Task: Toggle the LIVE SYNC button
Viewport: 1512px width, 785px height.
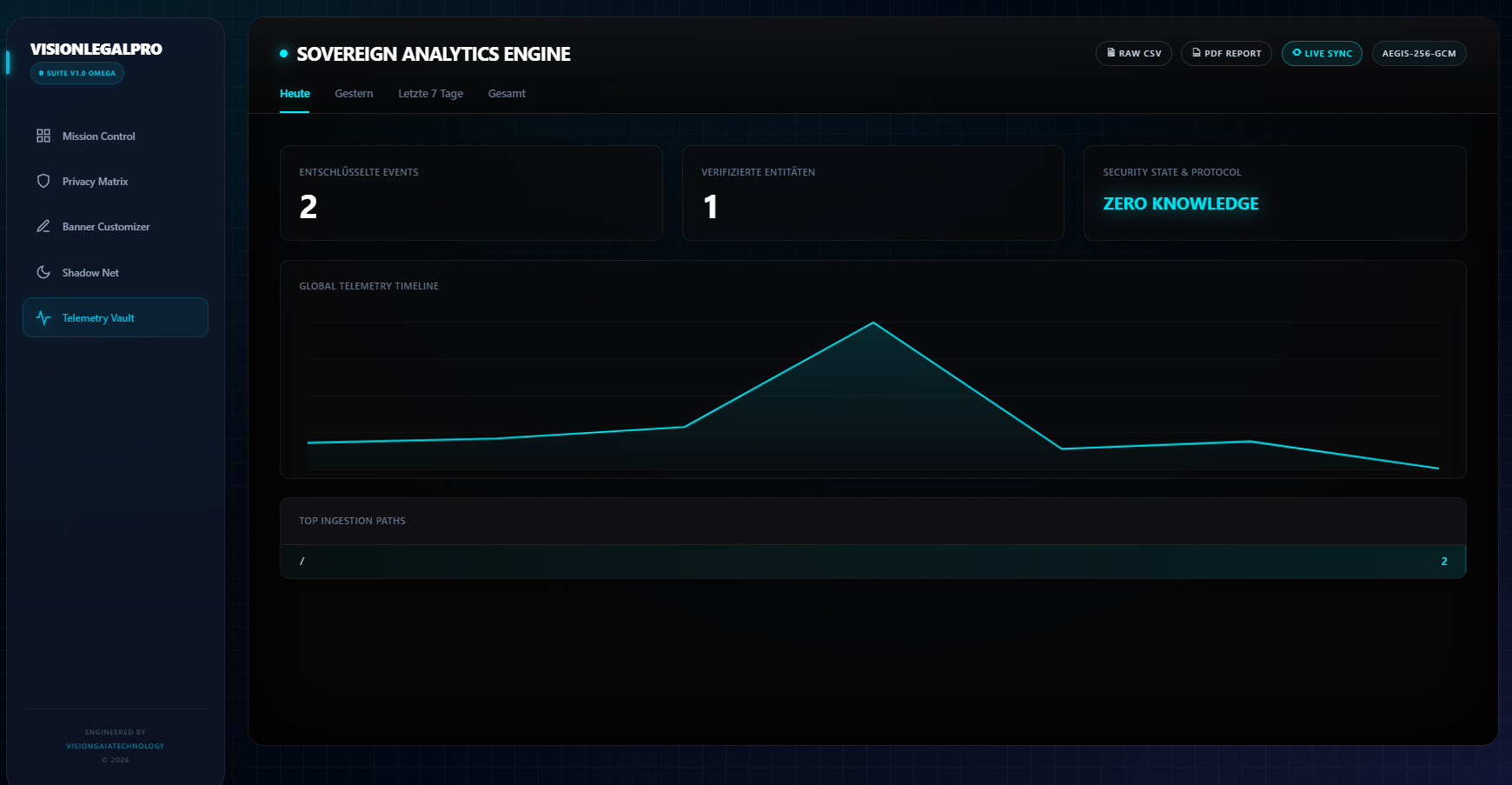Action: (1322, 53)
